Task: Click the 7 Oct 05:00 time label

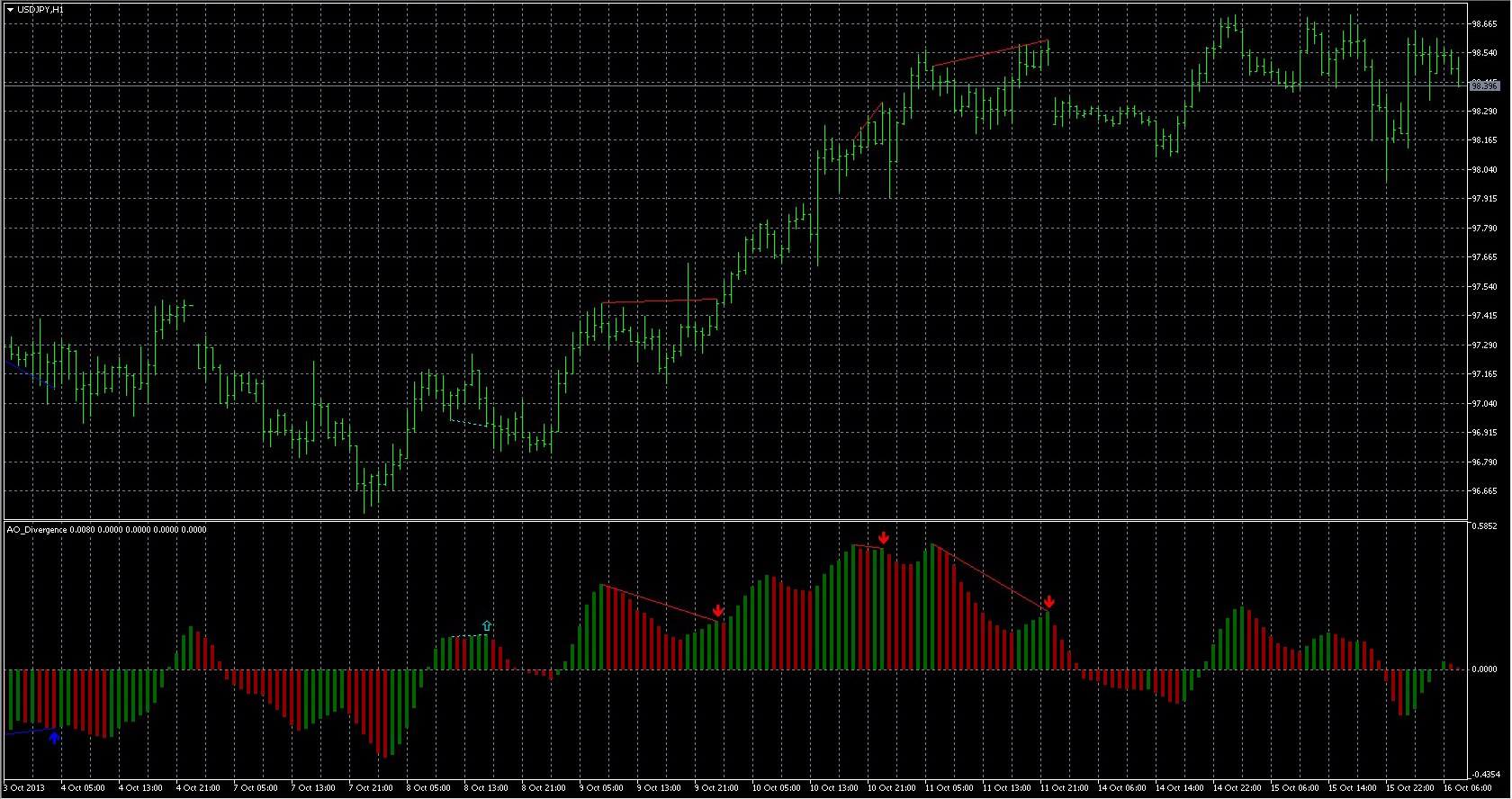Action: click(256, 788)
